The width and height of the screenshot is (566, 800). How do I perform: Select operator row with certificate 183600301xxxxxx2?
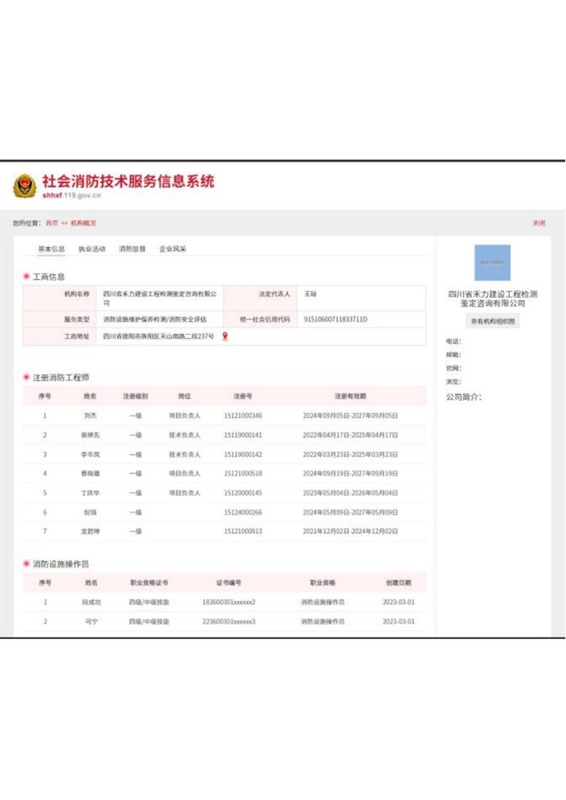(x=224, y=602)
